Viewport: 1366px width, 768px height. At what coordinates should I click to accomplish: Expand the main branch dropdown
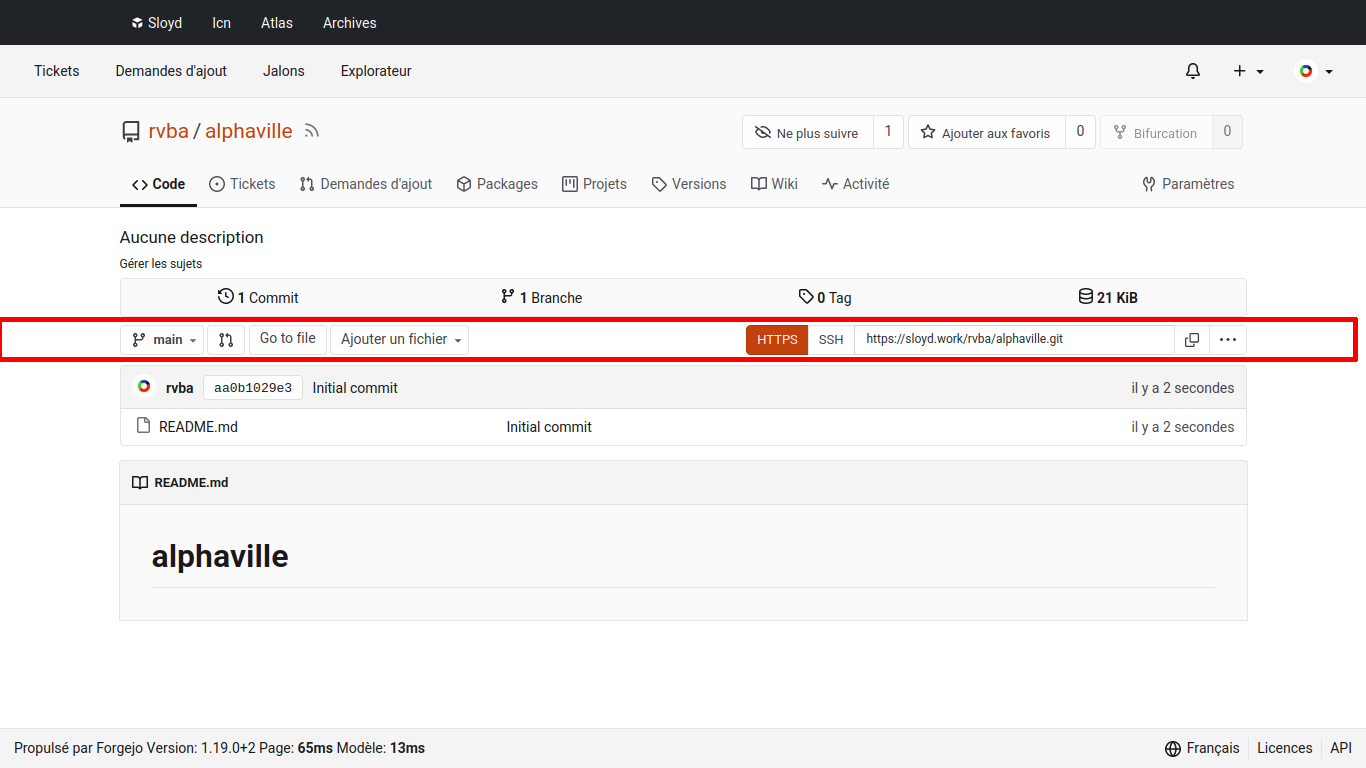pos(162,340)
